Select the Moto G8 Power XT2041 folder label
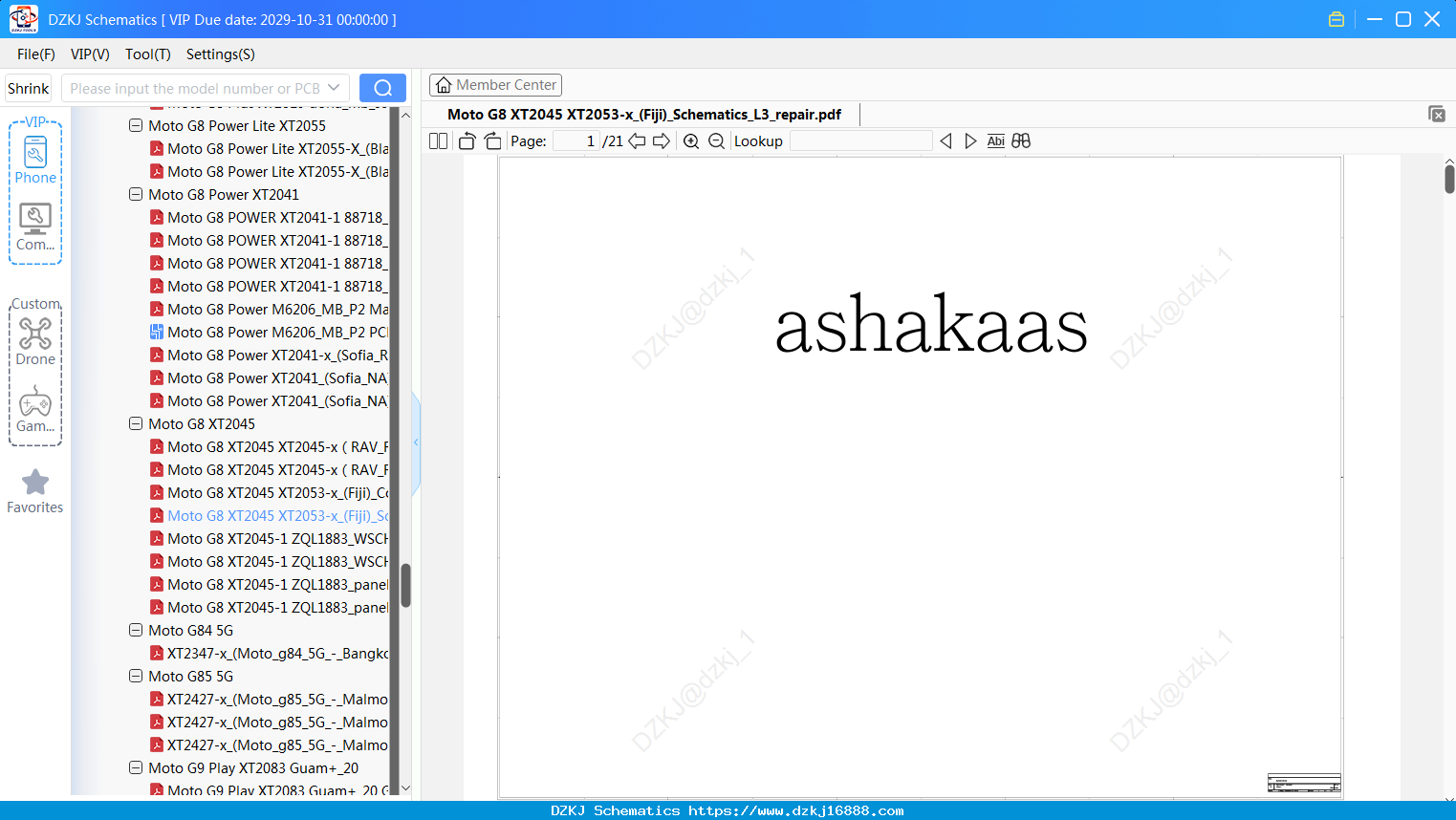Viewport: 1456px width, 820px height. 224,194
